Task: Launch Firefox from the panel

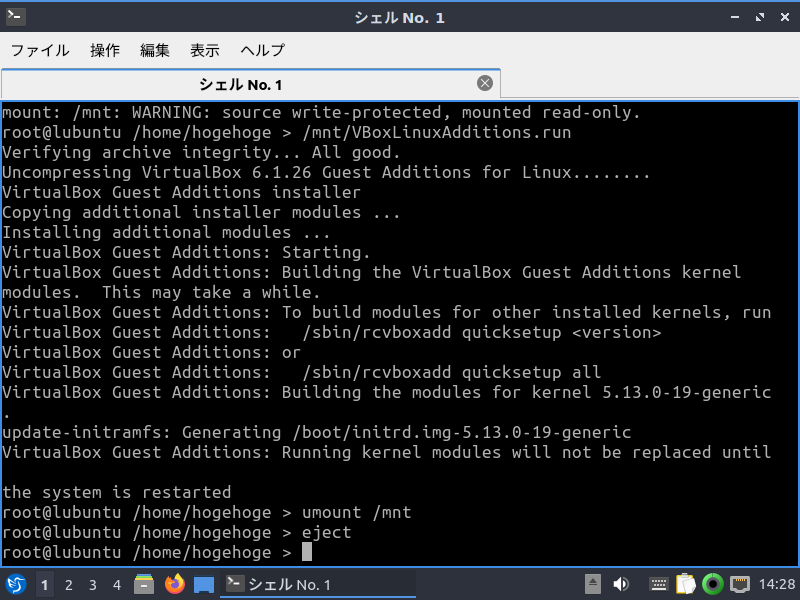Action: 174,584
